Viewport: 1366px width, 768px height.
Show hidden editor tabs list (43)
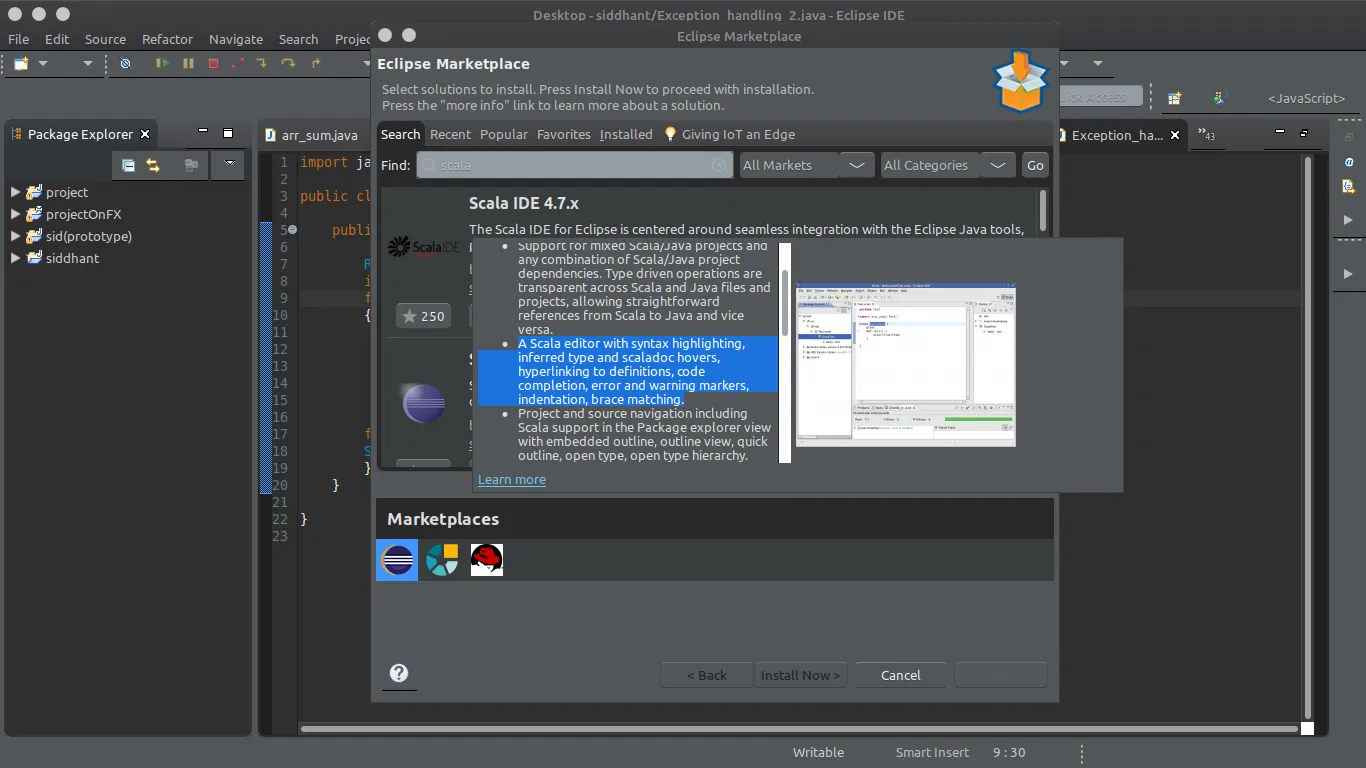pyautogui.click(x=1206, y=134)
